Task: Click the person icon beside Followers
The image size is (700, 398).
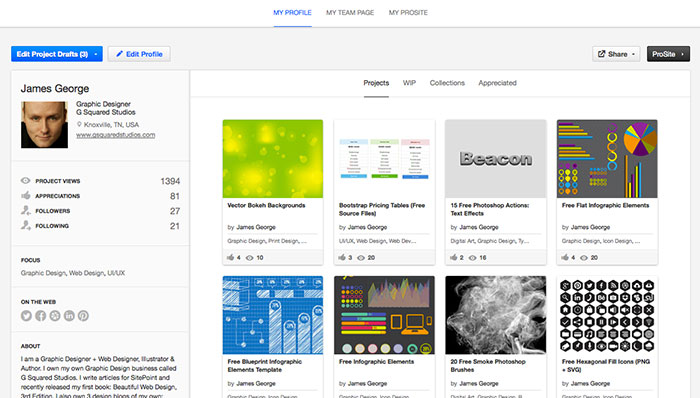Action: click(x=25, y=210)
